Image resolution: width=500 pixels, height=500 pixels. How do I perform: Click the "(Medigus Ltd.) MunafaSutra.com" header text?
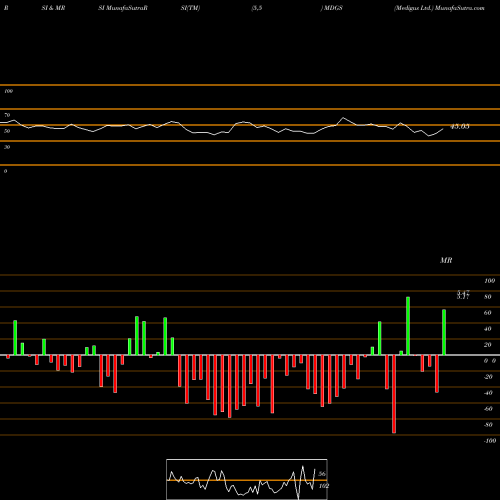[x=439, y=8]
